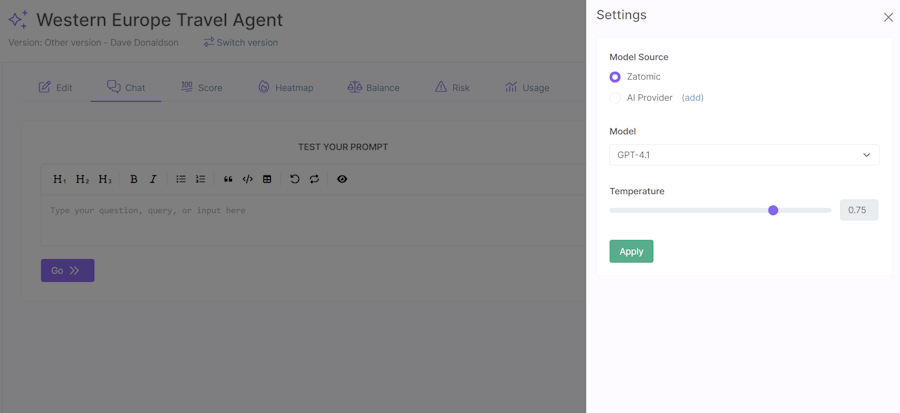
Task: Undo the last edit
Action: click(294, 179)
